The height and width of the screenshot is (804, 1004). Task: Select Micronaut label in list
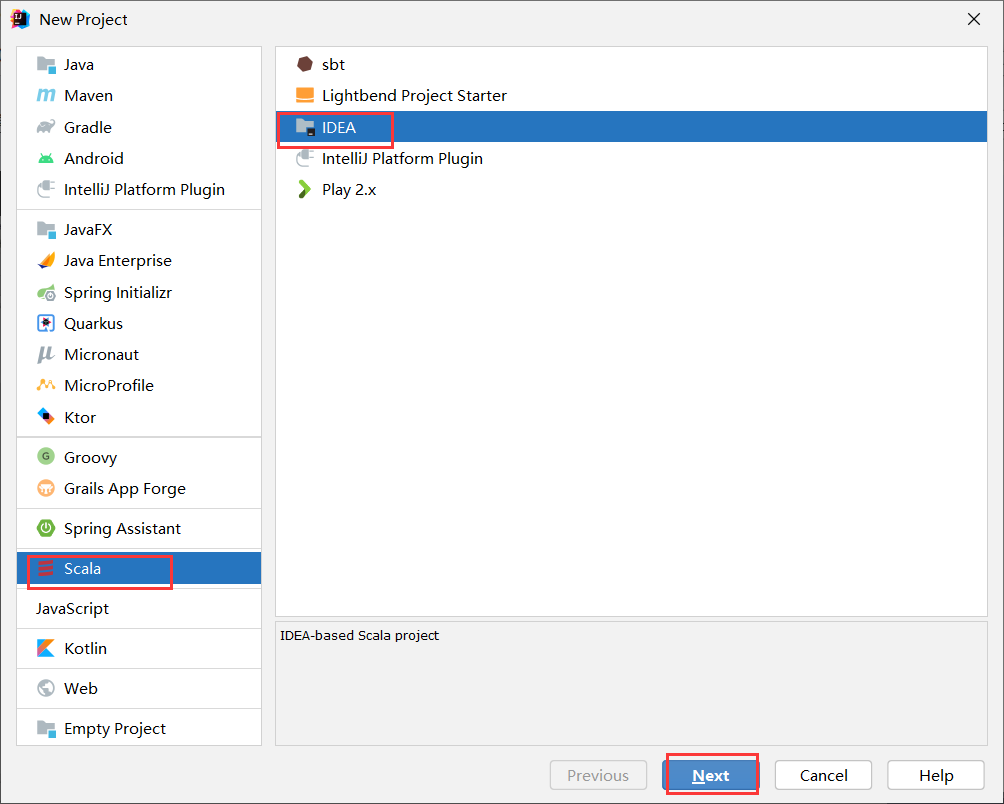tap(101, 354)
